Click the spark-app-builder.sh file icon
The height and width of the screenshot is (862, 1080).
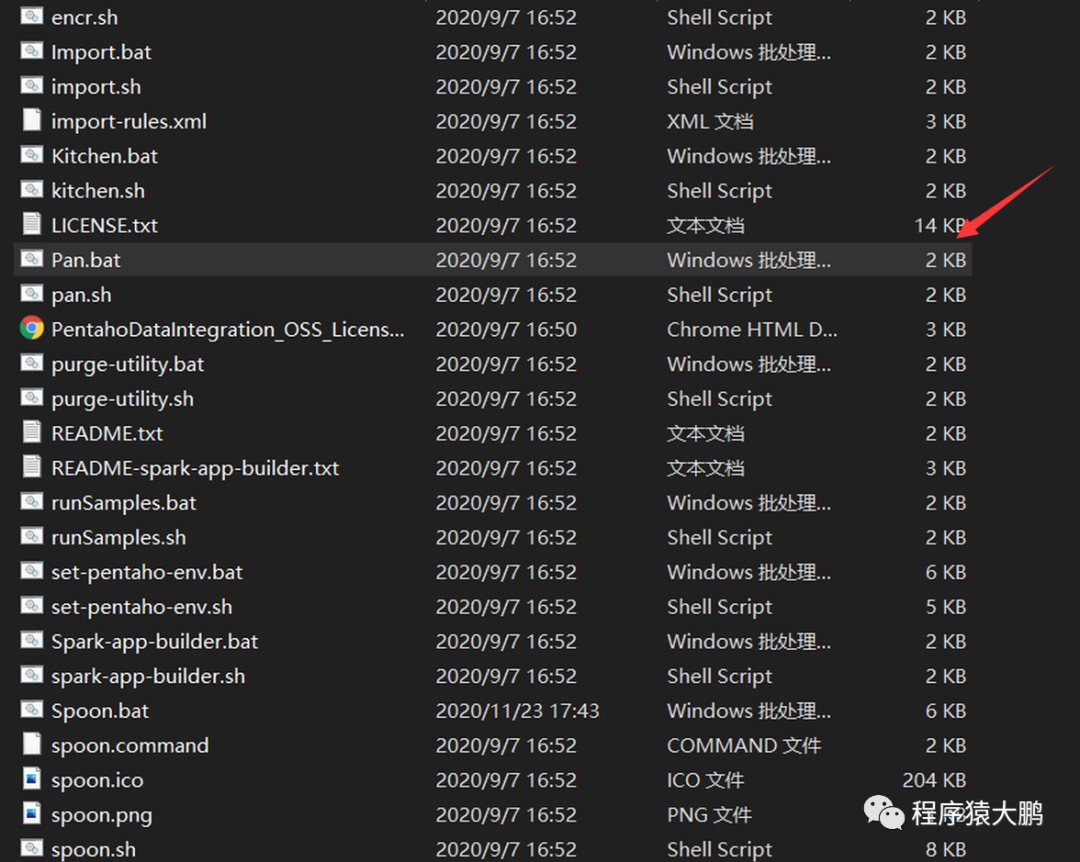pyautogui.click(x=32, y=675)
